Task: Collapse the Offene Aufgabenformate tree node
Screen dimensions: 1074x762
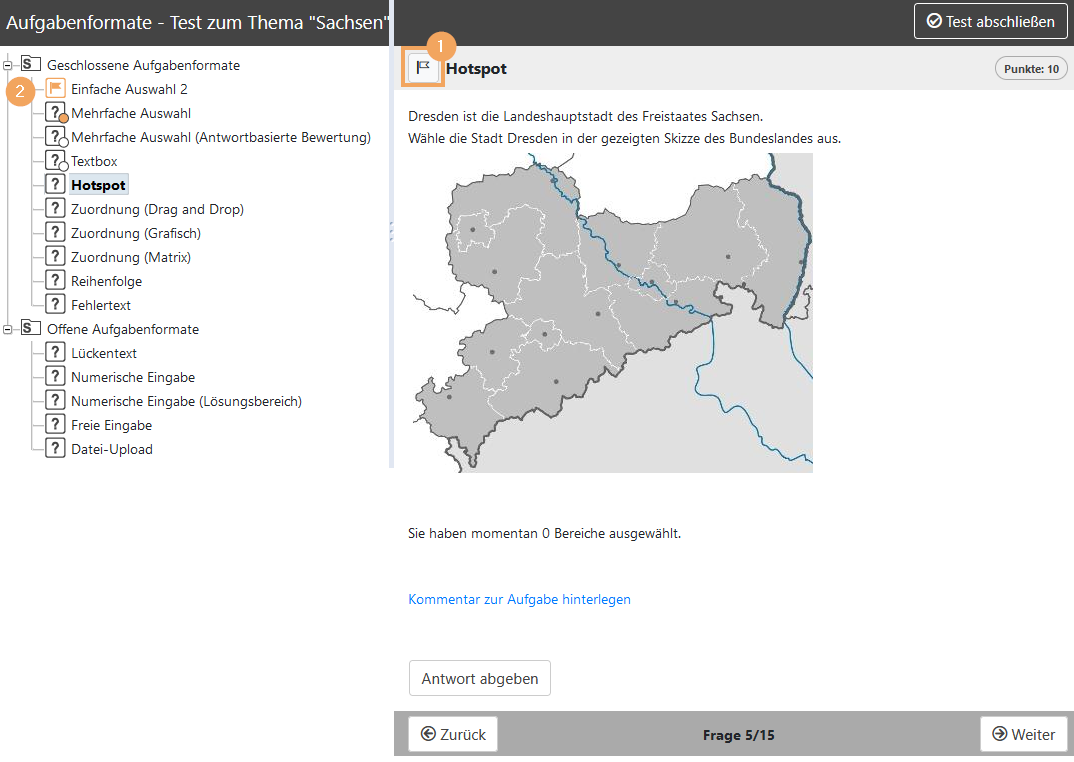Action: 8,329
